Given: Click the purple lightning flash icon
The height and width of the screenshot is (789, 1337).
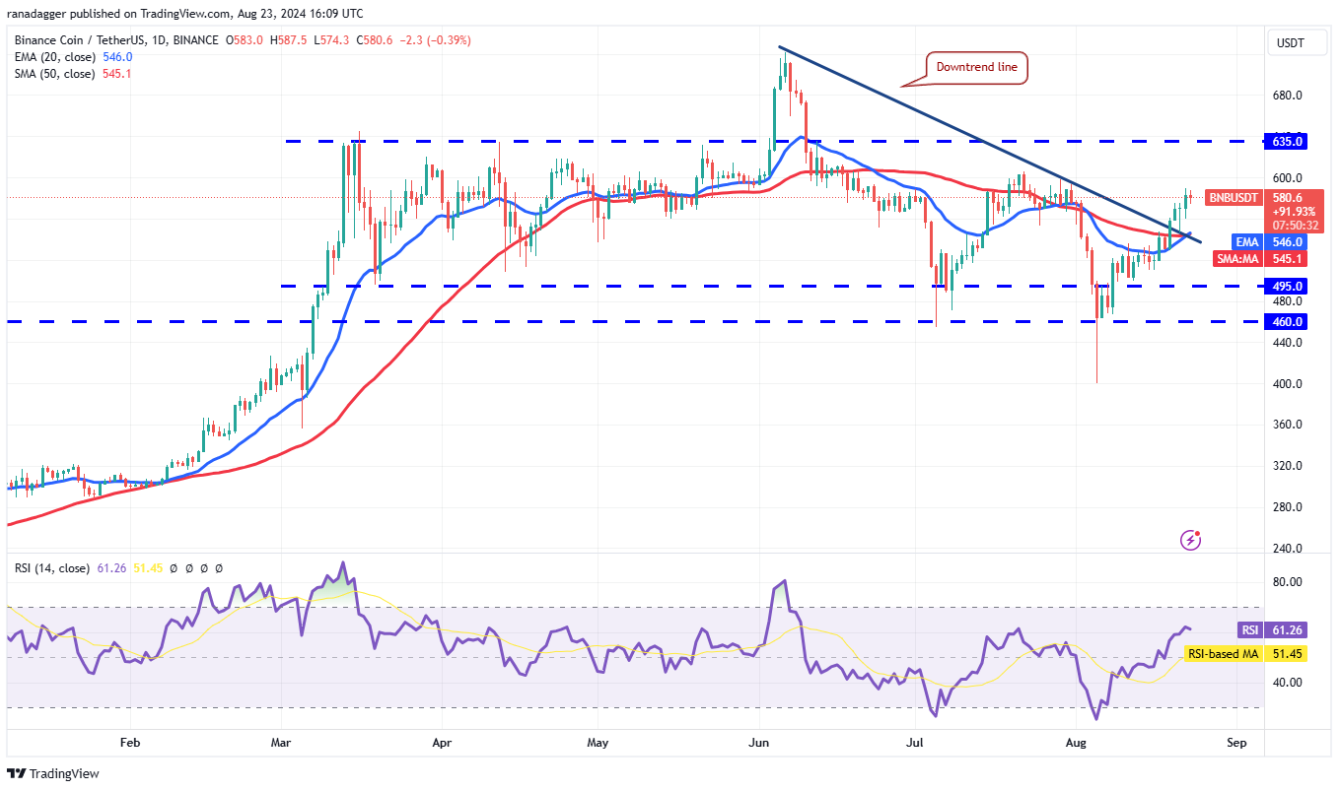Looking at the screenshot, I should coord(1191,540).
